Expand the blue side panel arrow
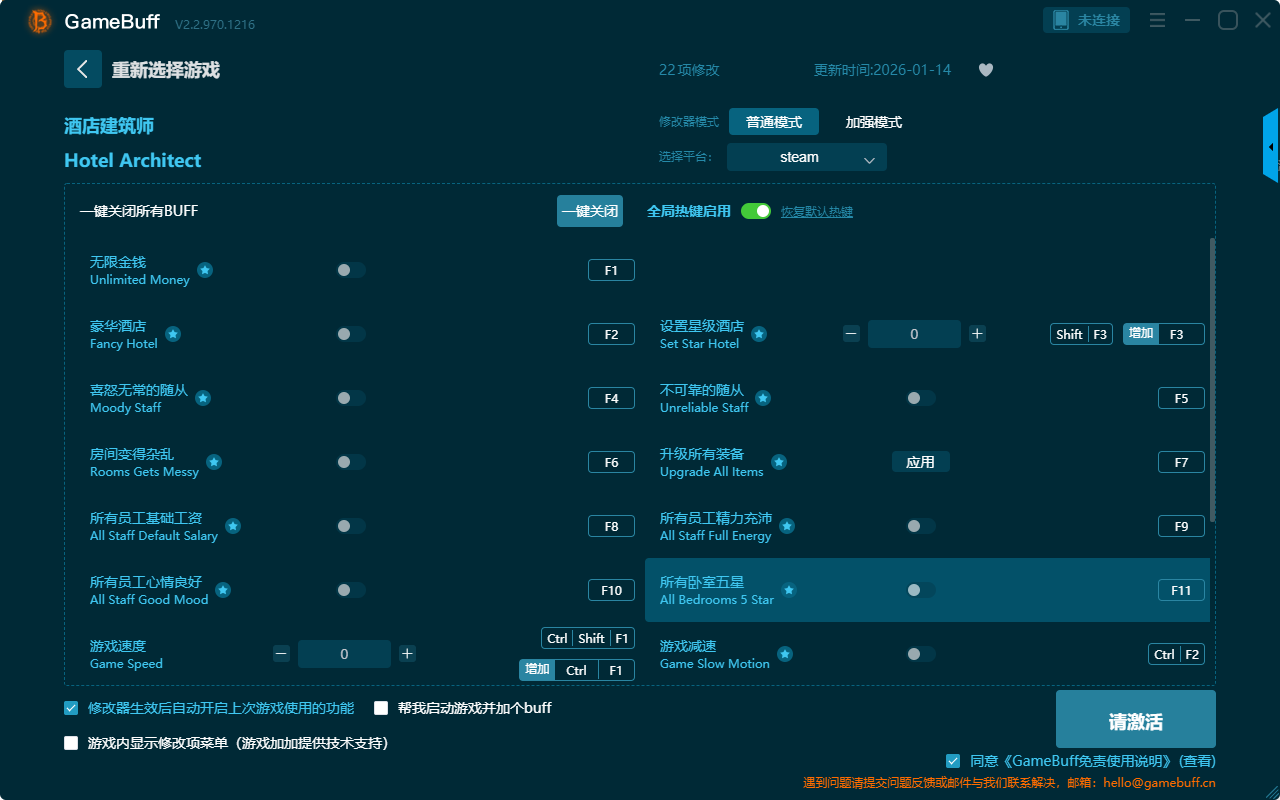This screenshot has width=1280, height=800. tap(1271, 147)
